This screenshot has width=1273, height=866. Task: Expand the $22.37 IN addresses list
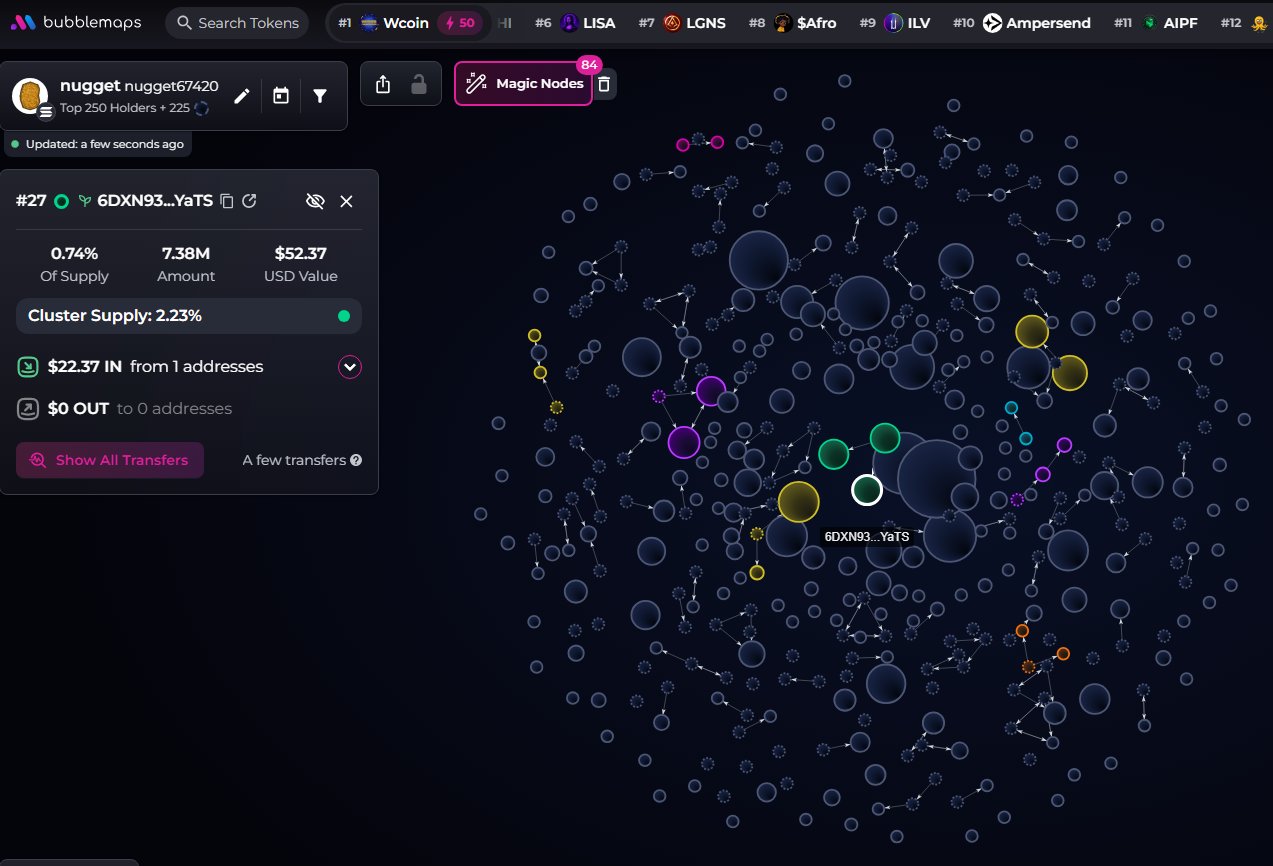pos(349,367)
